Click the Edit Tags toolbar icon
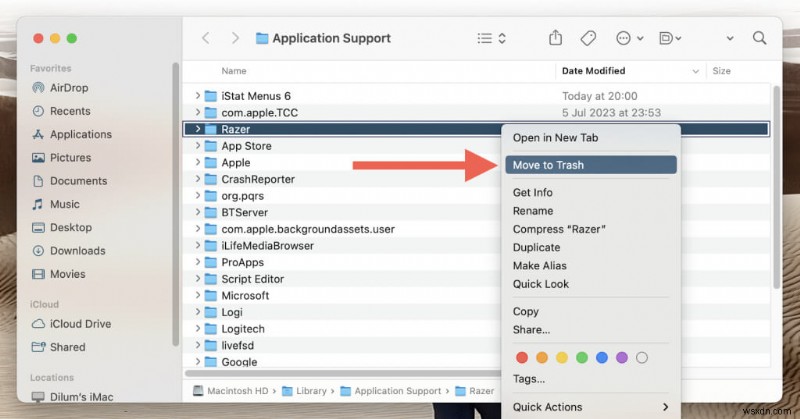 pos(588,38)
